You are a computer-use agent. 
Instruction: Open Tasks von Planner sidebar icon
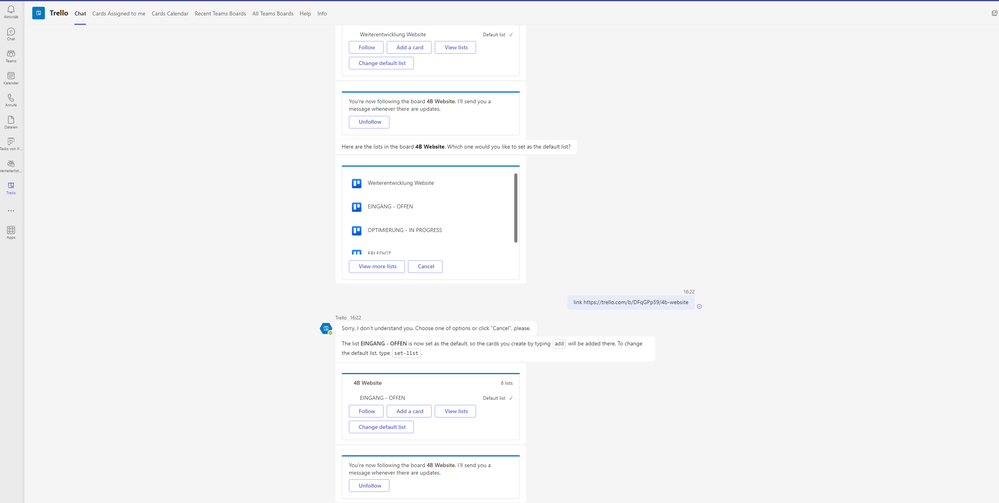click(x=11, y=143)
